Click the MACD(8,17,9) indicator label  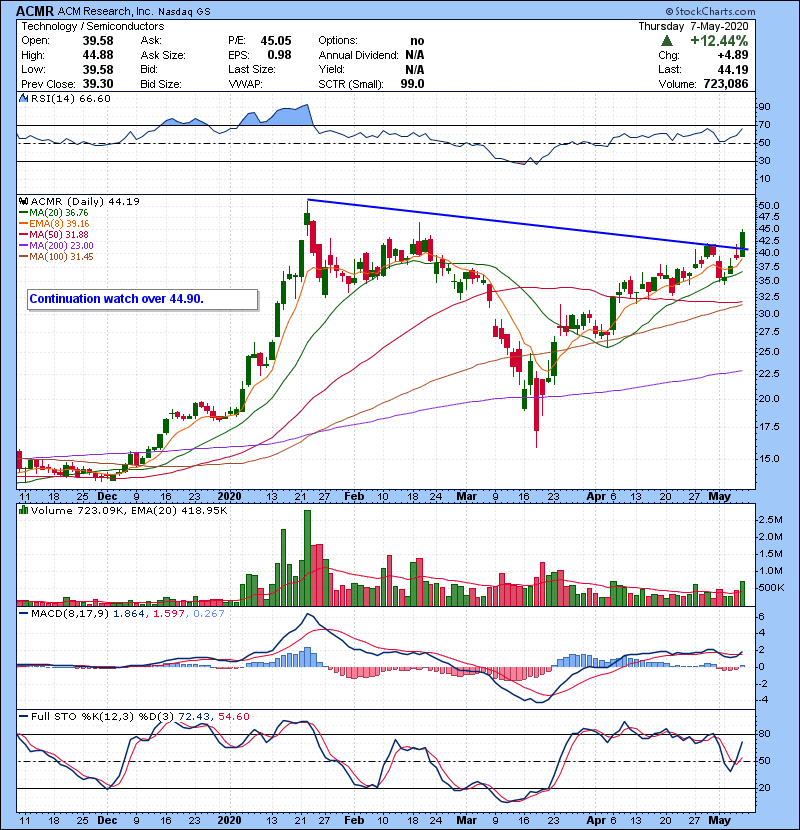[x=70, y=614]
